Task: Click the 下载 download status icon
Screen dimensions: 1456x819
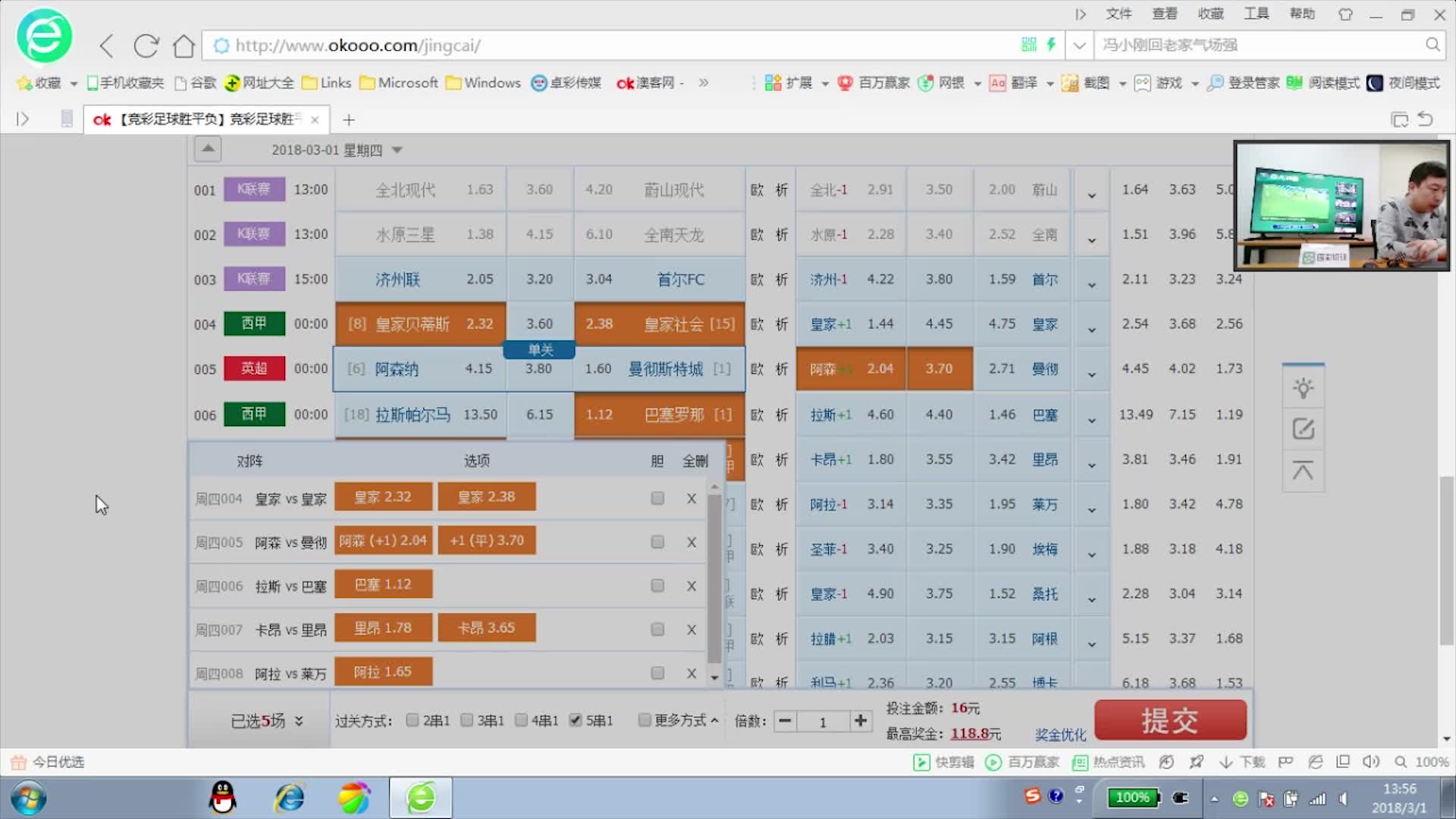Action: 1242,762
